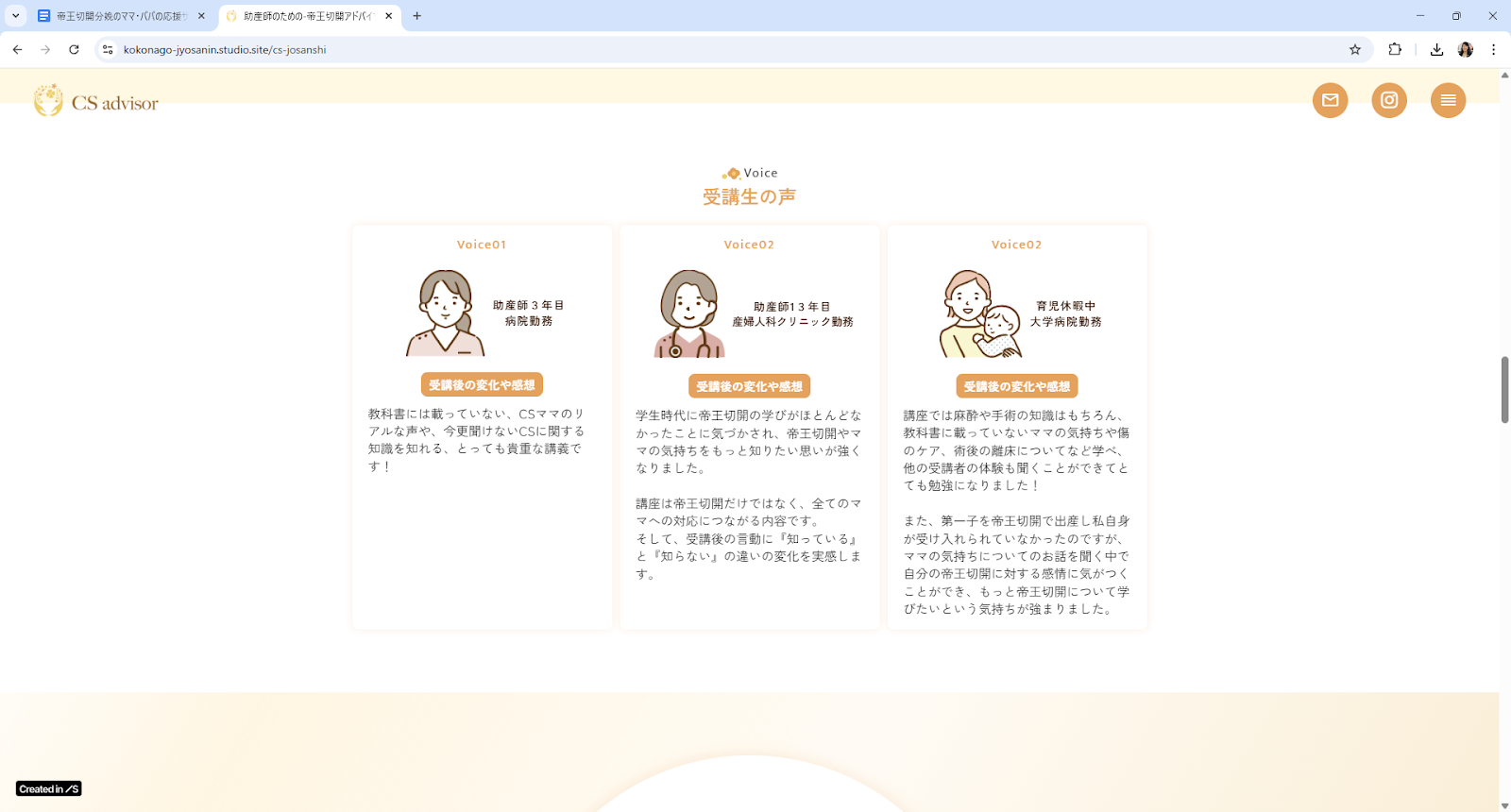The width and height of the screenshot is (1511, 812).
Task: Open the downloads icon
Action: (1436, 49)
